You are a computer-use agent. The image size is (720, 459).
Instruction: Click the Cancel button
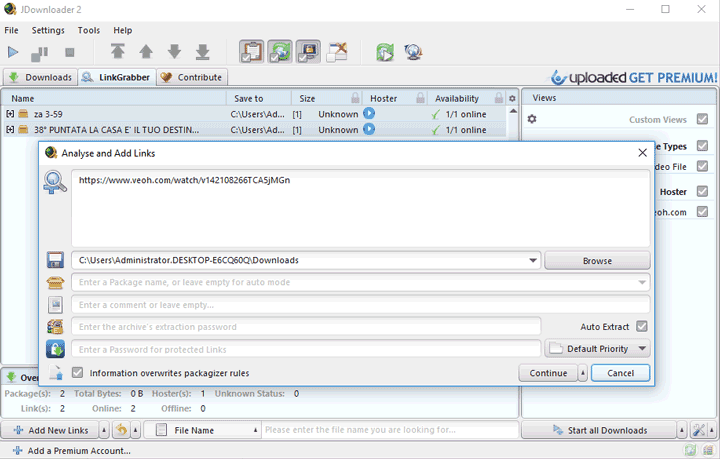[x=620, y=373]
